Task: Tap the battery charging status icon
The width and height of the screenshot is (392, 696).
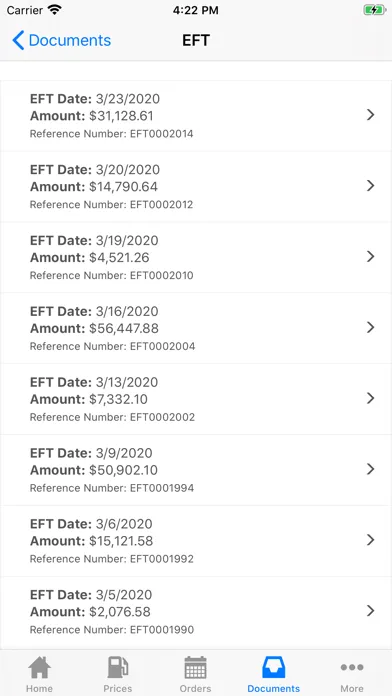Action: (374, 10)
